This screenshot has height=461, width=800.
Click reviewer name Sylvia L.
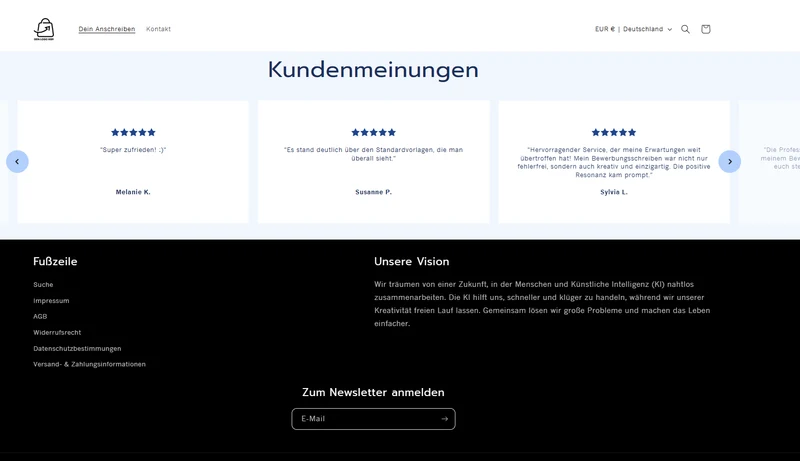click(x=614, y=192)
